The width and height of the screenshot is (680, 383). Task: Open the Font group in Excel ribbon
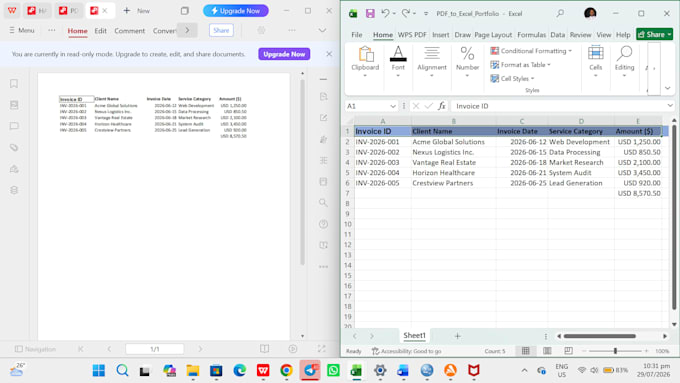(x=398, y=62)
